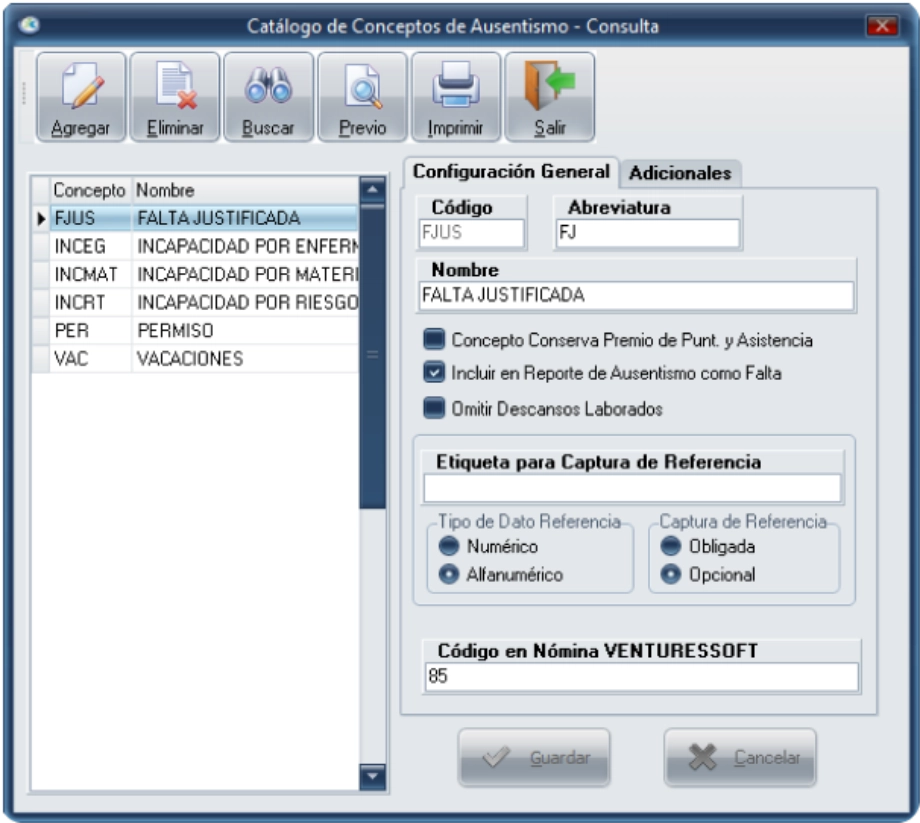Enable Concepto Conserva Premio de Punt. checkbox

(434, 341)
